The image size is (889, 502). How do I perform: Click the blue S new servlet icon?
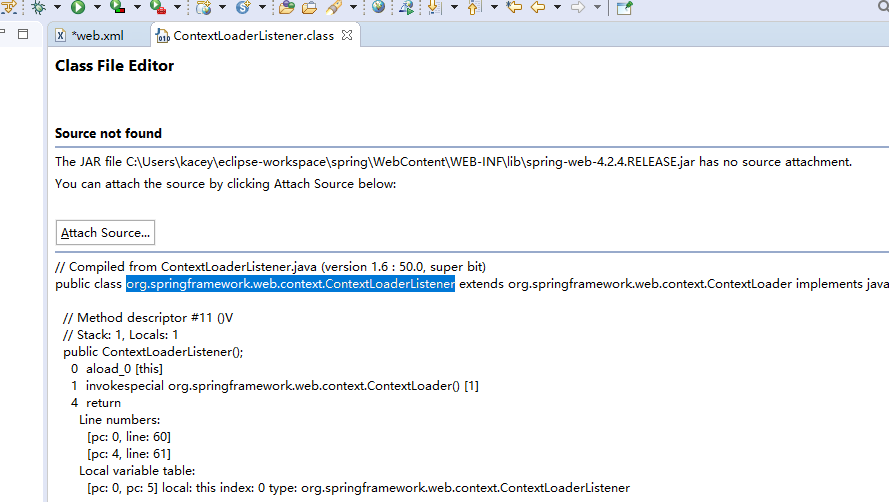tap(243, 7)
